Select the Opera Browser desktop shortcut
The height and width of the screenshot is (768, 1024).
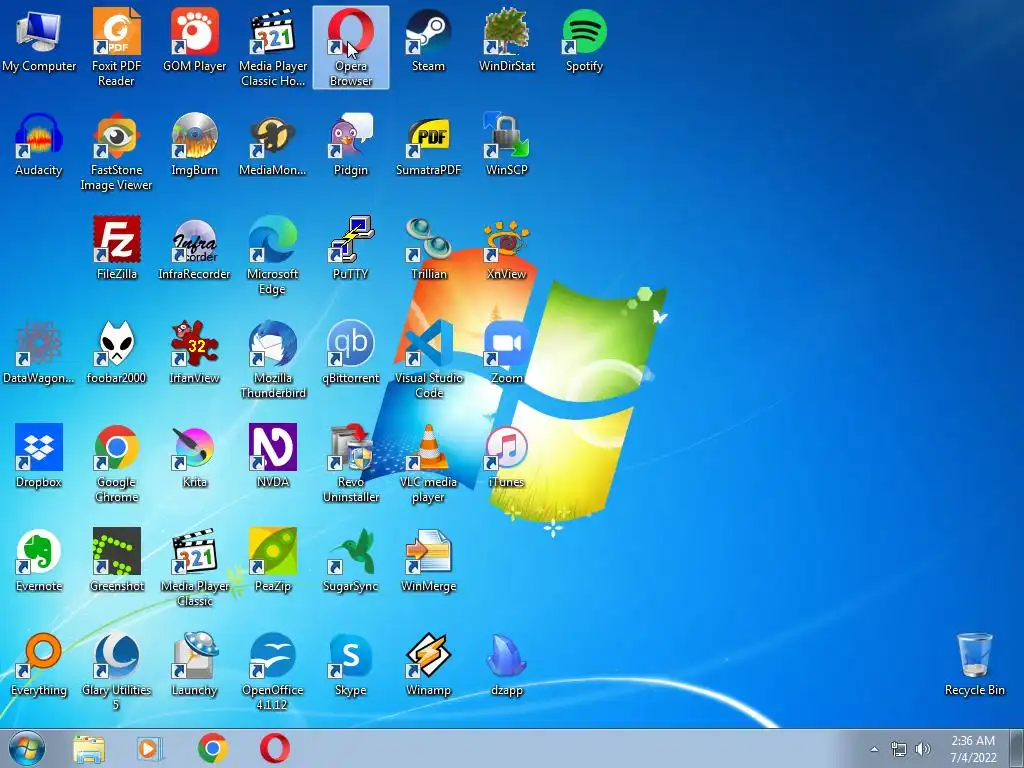click(351, 47)
